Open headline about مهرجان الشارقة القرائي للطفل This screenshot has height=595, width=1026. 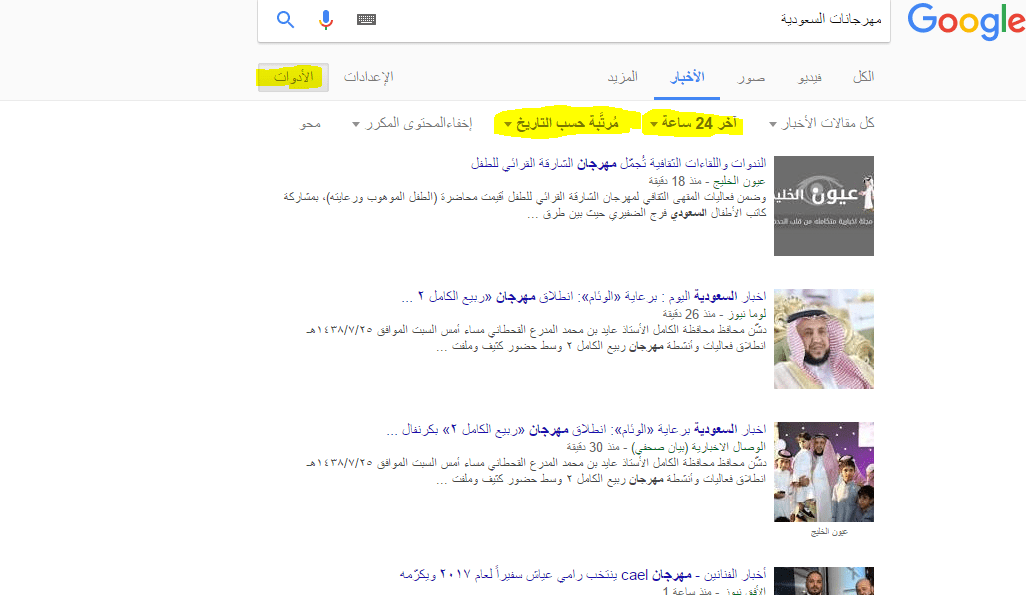coord(618,163)
